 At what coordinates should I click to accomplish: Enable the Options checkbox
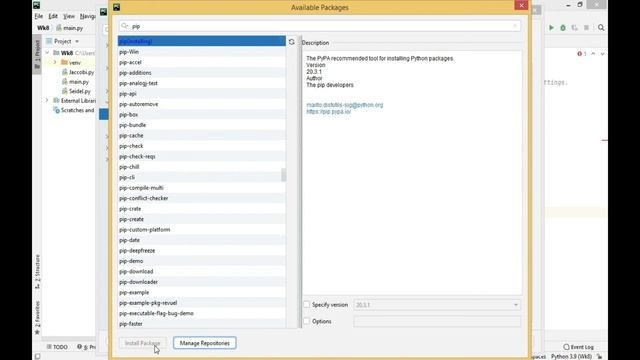point(307,321)
